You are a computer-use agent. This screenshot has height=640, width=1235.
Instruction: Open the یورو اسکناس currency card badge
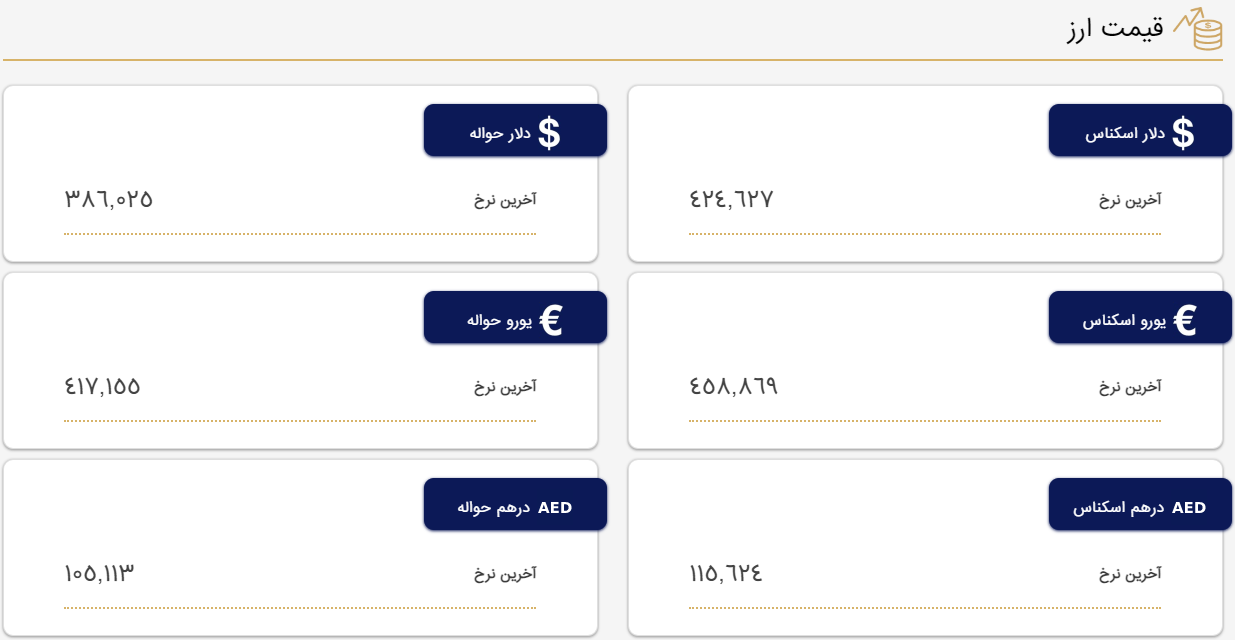pyautogui.click(x=1140, y=317)
